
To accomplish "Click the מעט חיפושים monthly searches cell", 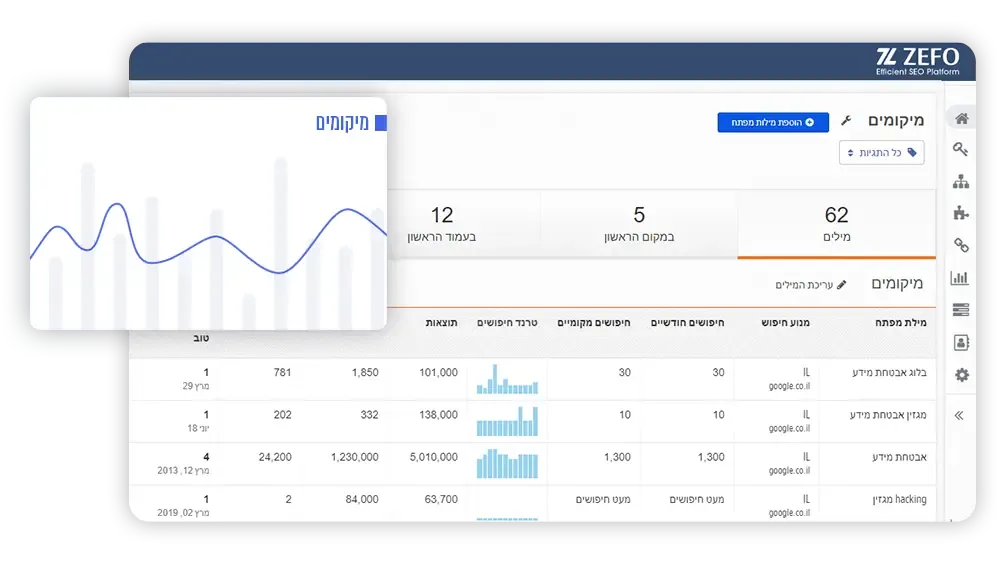I will click(696, 499).
